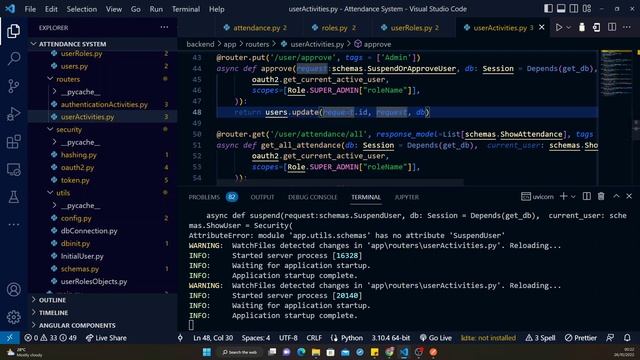Viewport: 640px width, 360px height.
Task: Open hashing.py file
Action: pos(102,155)
